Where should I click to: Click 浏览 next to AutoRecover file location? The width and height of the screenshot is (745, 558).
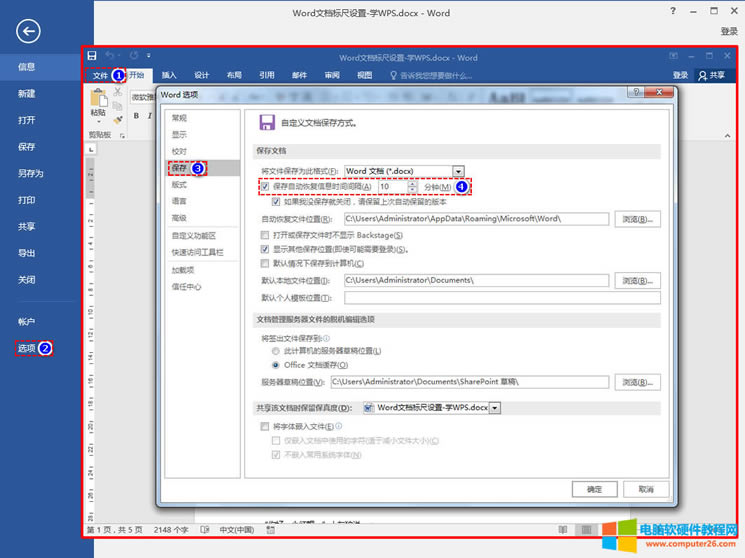click(637, 218)
